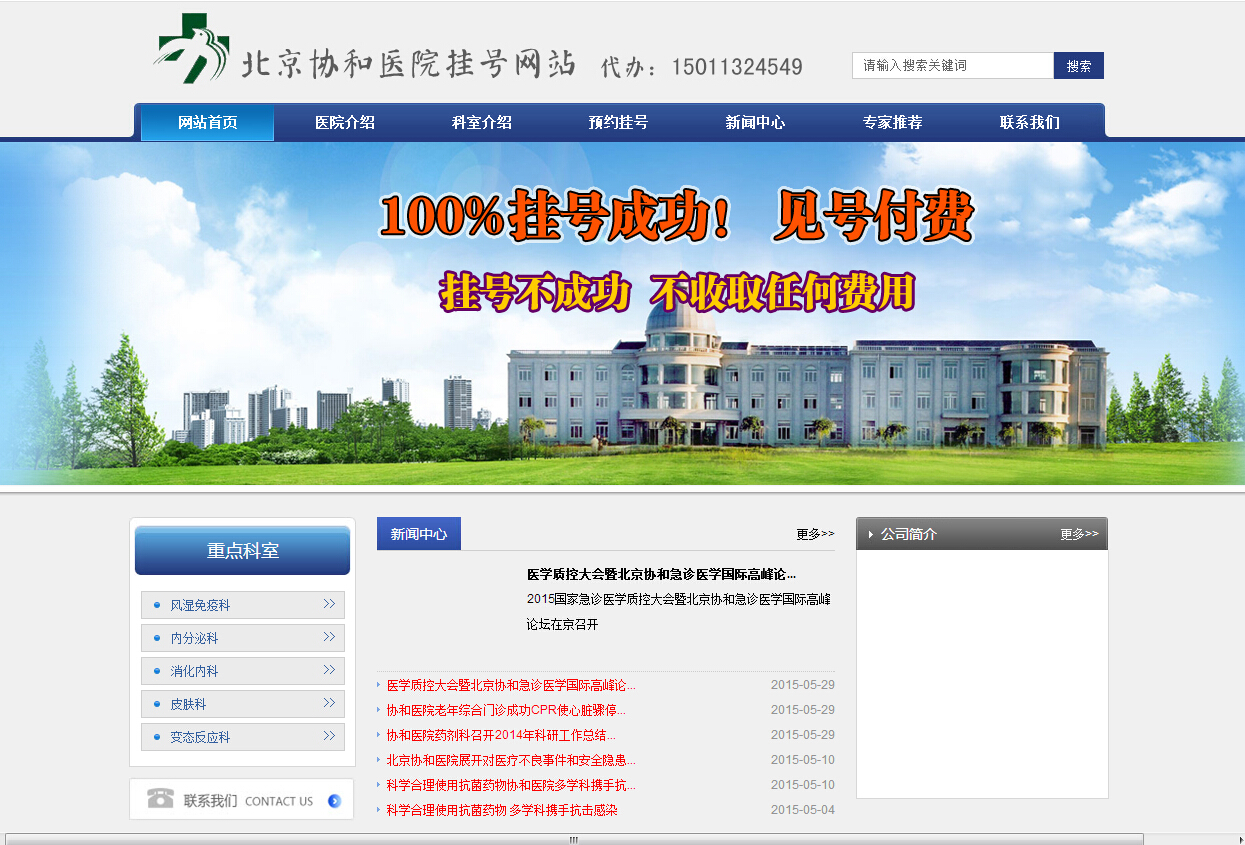1245x845 pixels.
Task: Click the 2015-05-04 date on the last news row
Action: 803,810
